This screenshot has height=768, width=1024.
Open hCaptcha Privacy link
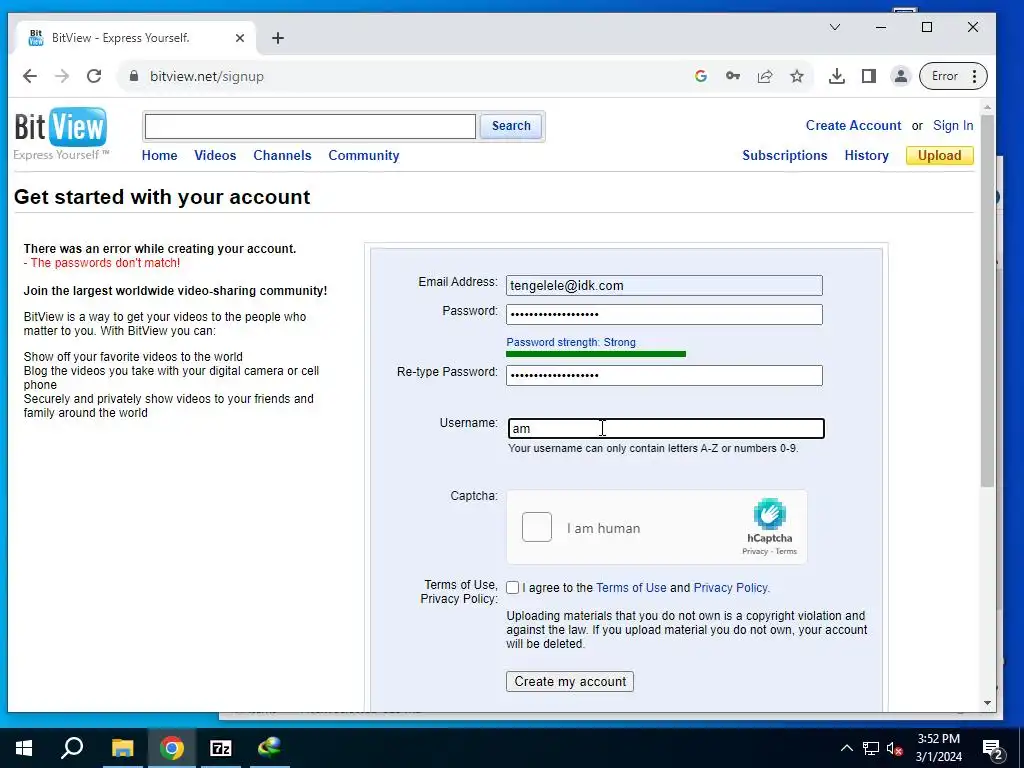click(754, 551)
